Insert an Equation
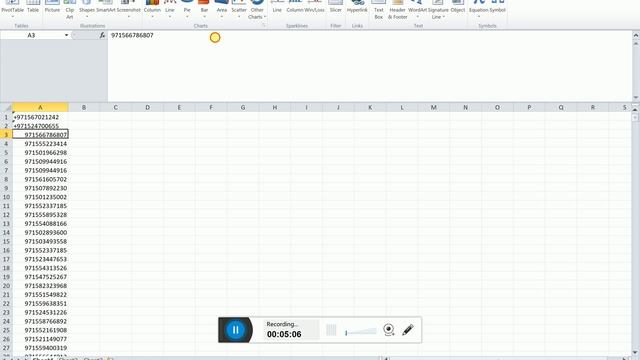 point(478,9)
